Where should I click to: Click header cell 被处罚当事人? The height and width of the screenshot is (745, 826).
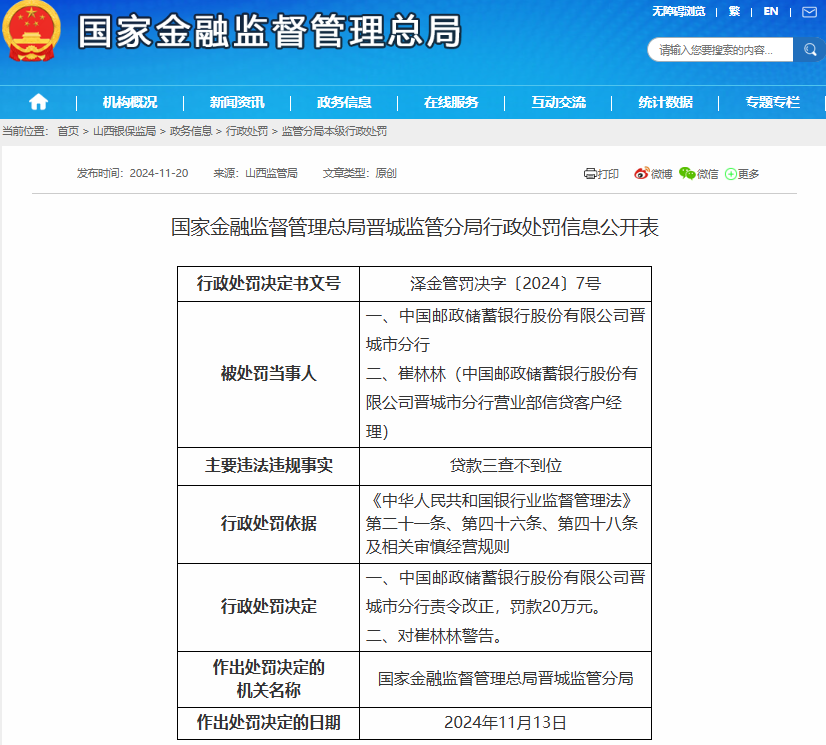point(269,374)
